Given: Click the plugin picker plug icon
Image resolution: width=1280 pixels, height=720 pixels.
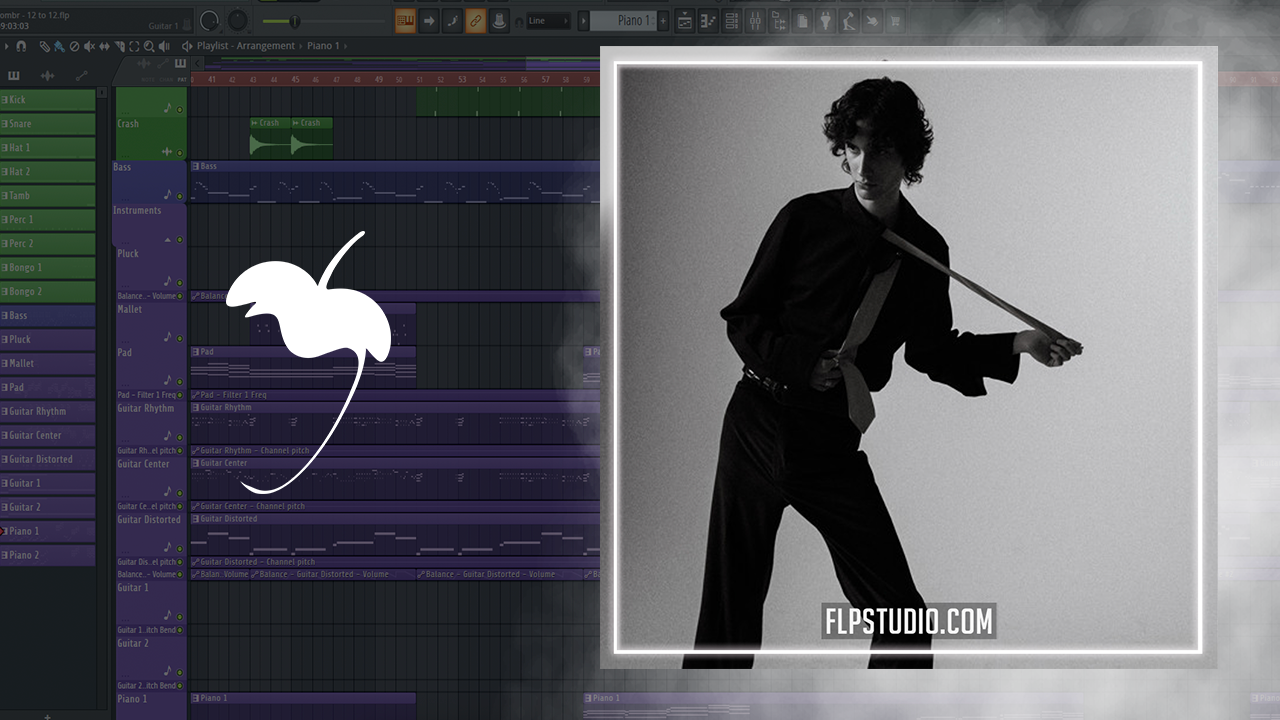Looking at the screenshot, I should [x=826, y=21].
